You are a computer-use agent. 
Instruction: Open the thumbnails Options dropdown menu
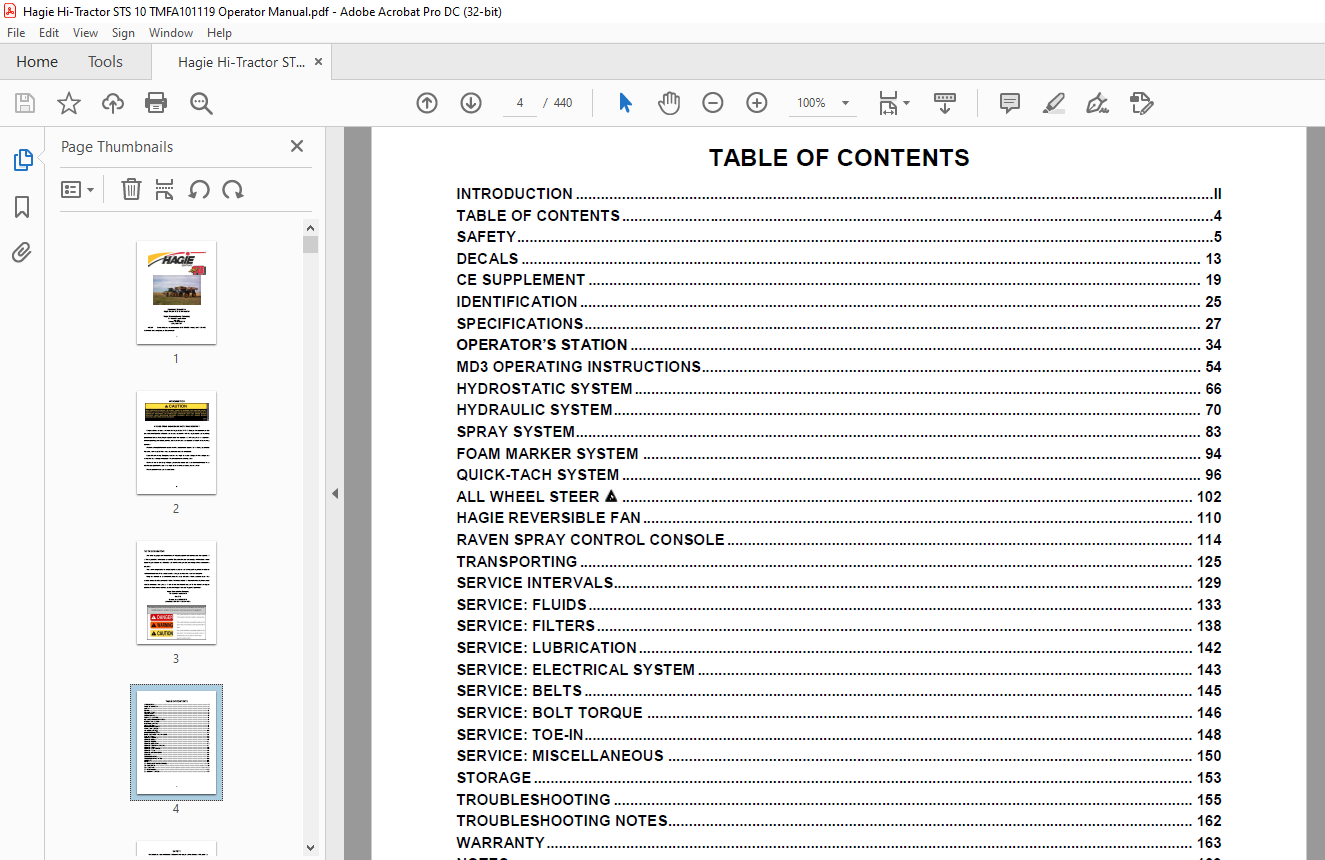77,189
